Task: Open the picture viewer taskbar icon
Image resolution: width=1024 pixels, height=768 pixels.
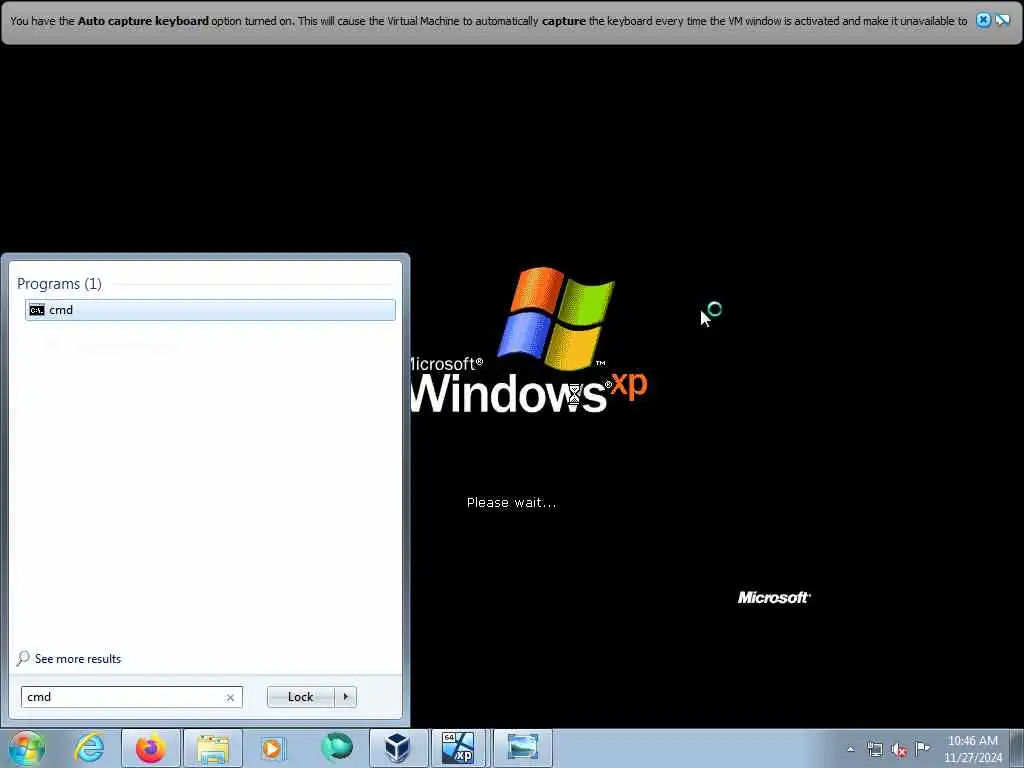Action: coord(522,748)
